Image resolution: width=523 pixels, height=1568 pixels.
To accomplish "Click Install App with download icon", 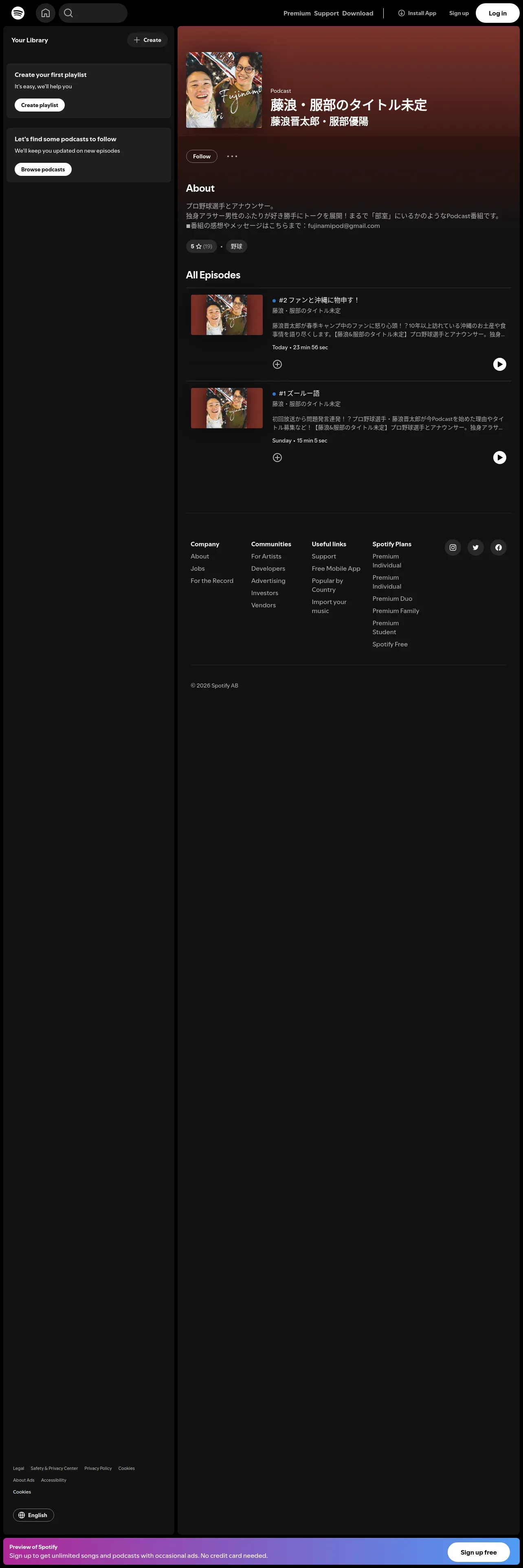I will [x=417, y=13].
